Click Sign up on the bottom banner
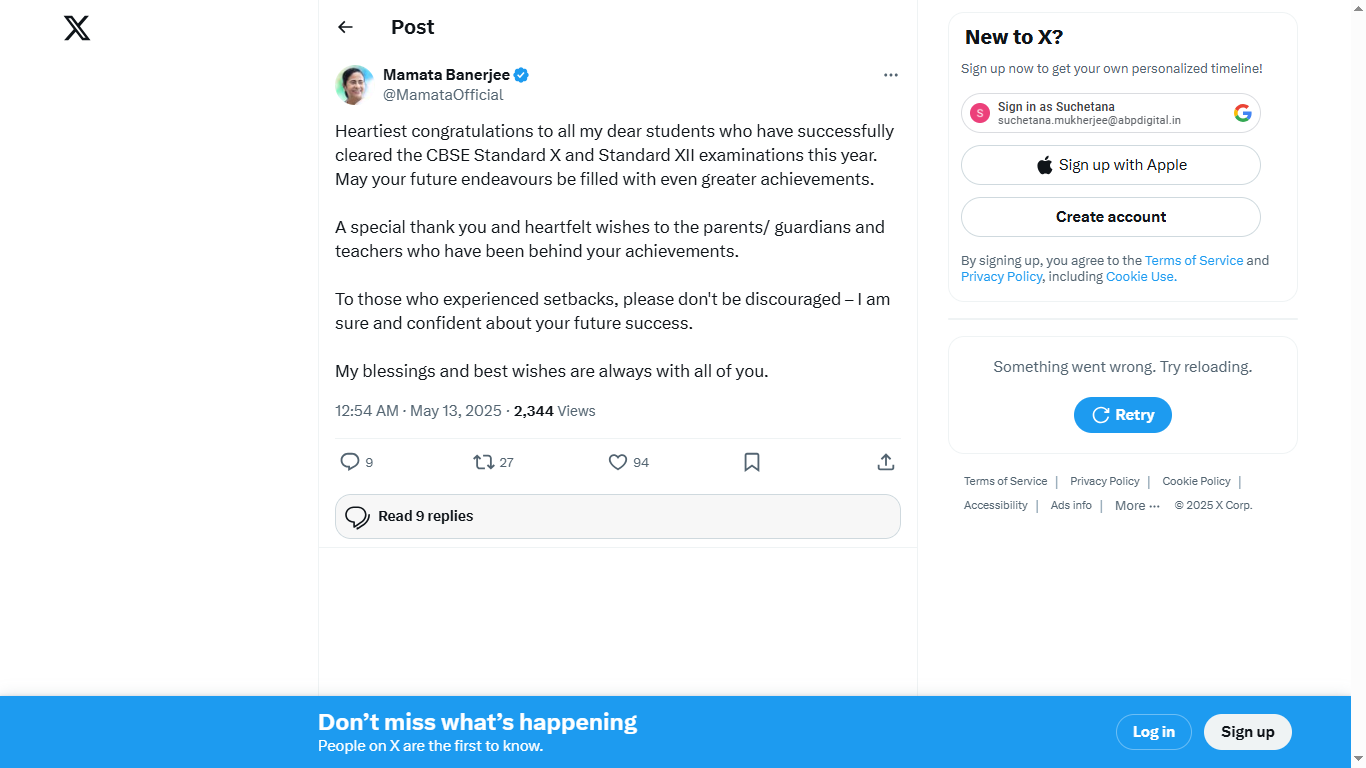The image size is (1366, 768). pyautogui.click(x=1247, y=732)
